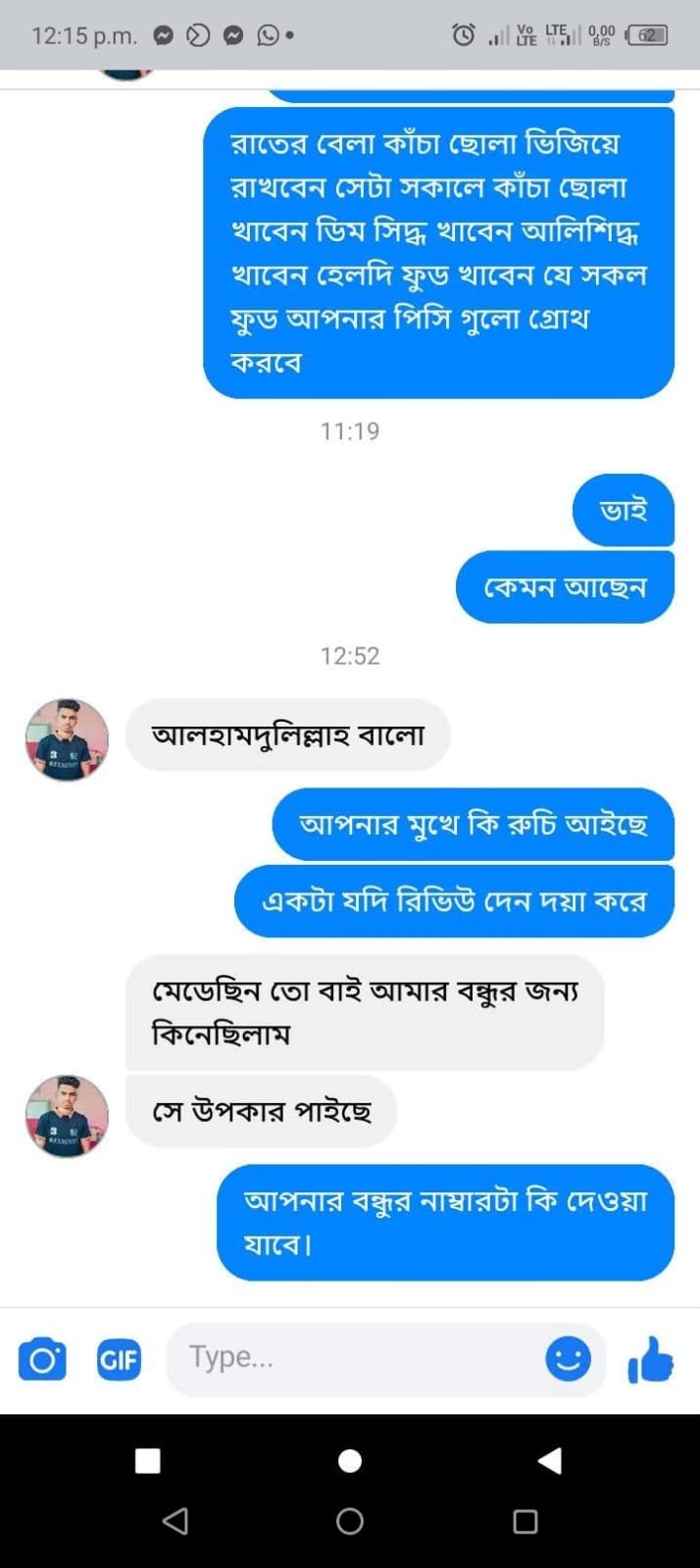Tap the ভাই message bubble
This screenshot has width=700, height=1568.
click(x=623, y=510)
